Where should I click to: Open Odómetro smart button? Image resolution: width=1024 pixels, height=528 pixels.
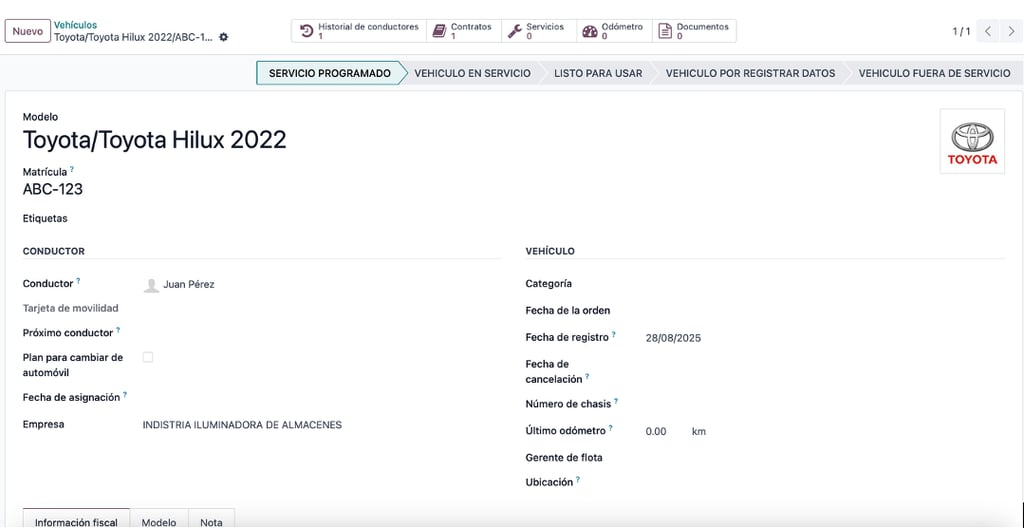point(614,31)
